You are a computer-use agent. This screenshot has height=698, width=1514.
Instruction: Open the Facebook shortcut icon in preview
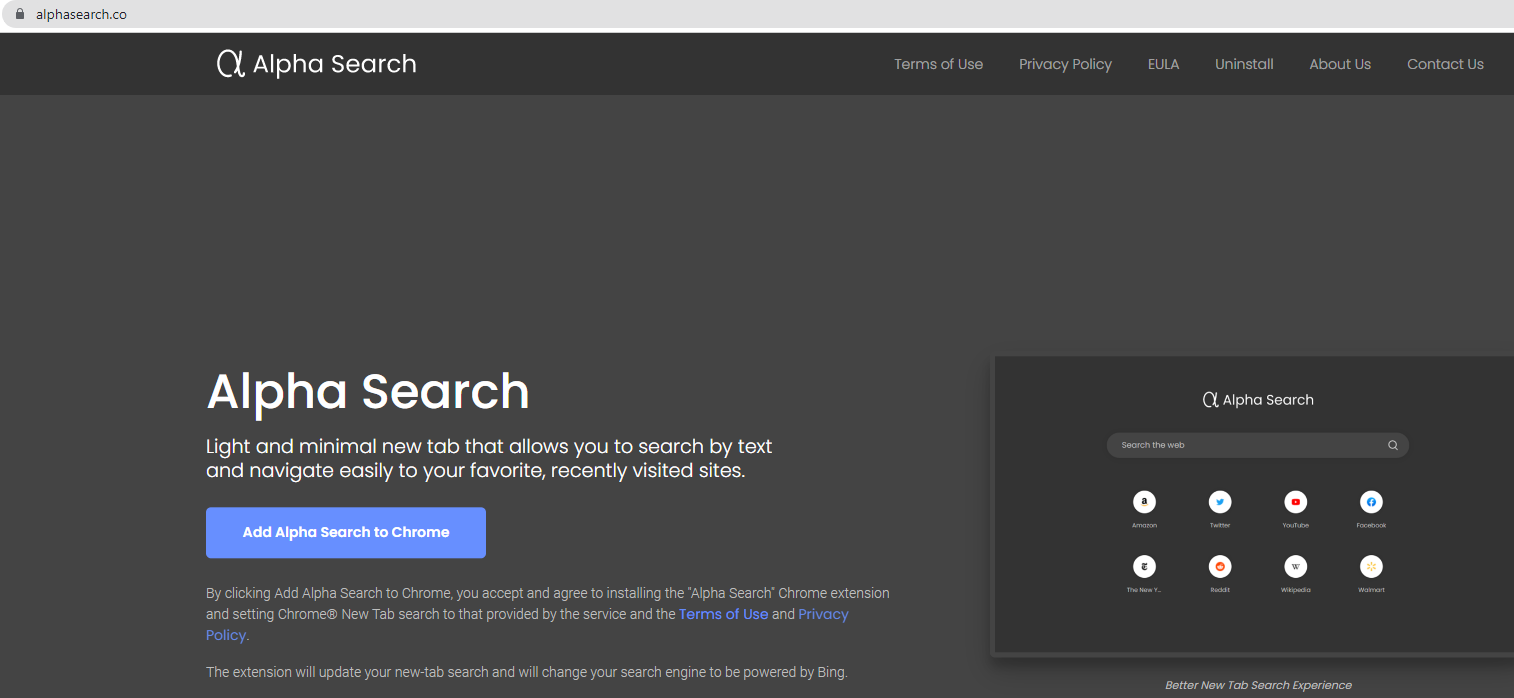pyautogui.click(x=1371, y=502)
